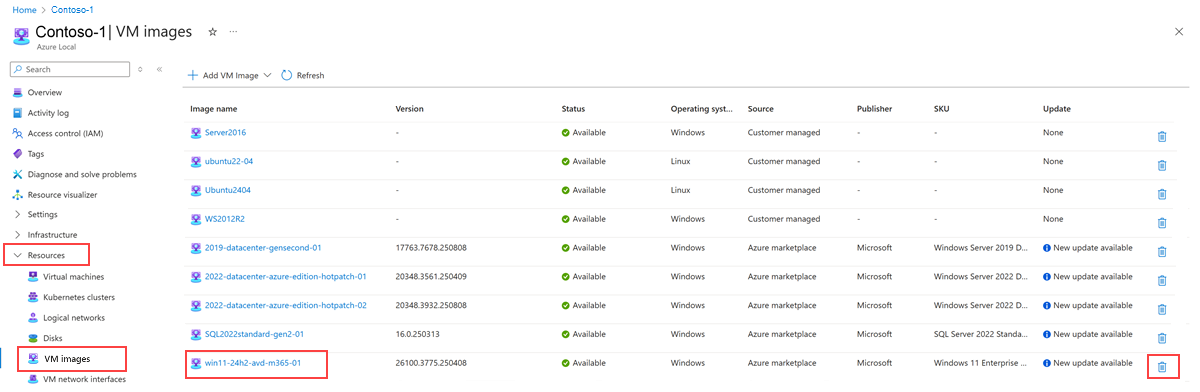Image resolution: width=1200 pixels, height=392 pixels.
Task: Click 'SQL Server 2022 Standa...' SKU cell
Action: (981, 334)
